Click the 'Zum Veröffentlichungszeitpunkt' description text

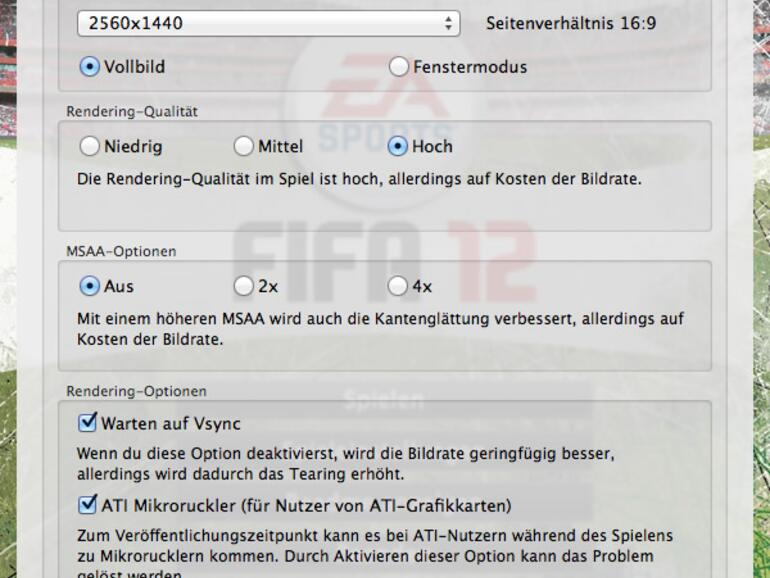pyautogui.click(x=375, y=556)
